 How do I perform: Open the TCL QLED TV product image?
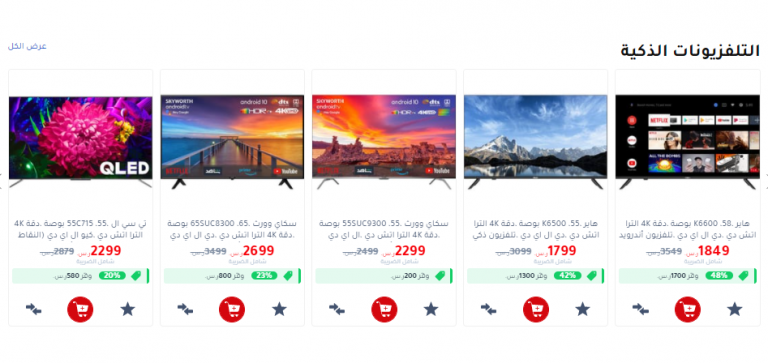[80, 142]
